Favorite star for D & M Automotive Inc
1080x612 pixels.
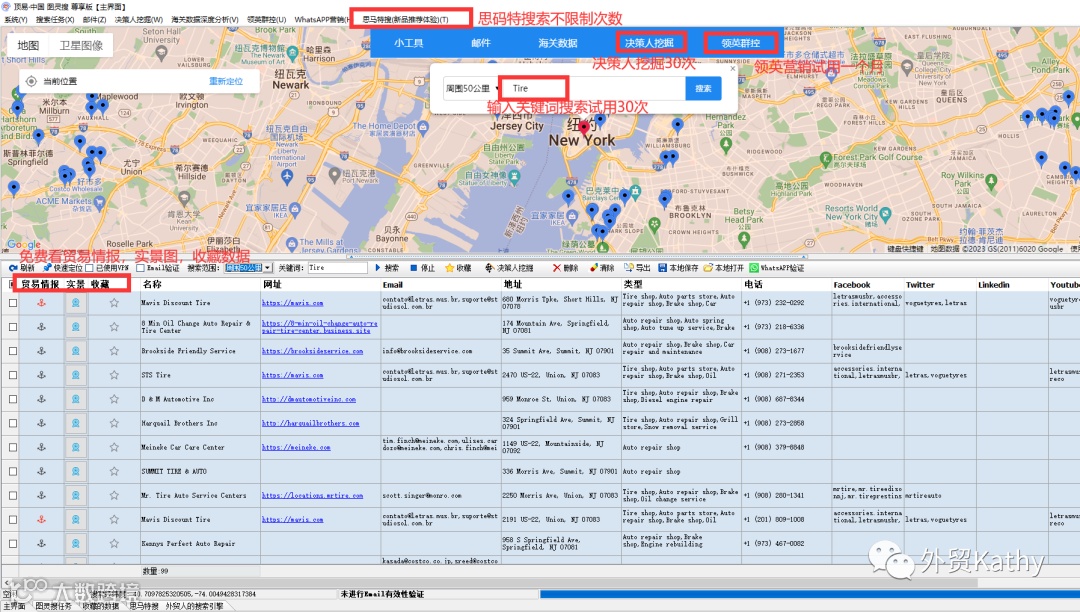tap(114, 399)
